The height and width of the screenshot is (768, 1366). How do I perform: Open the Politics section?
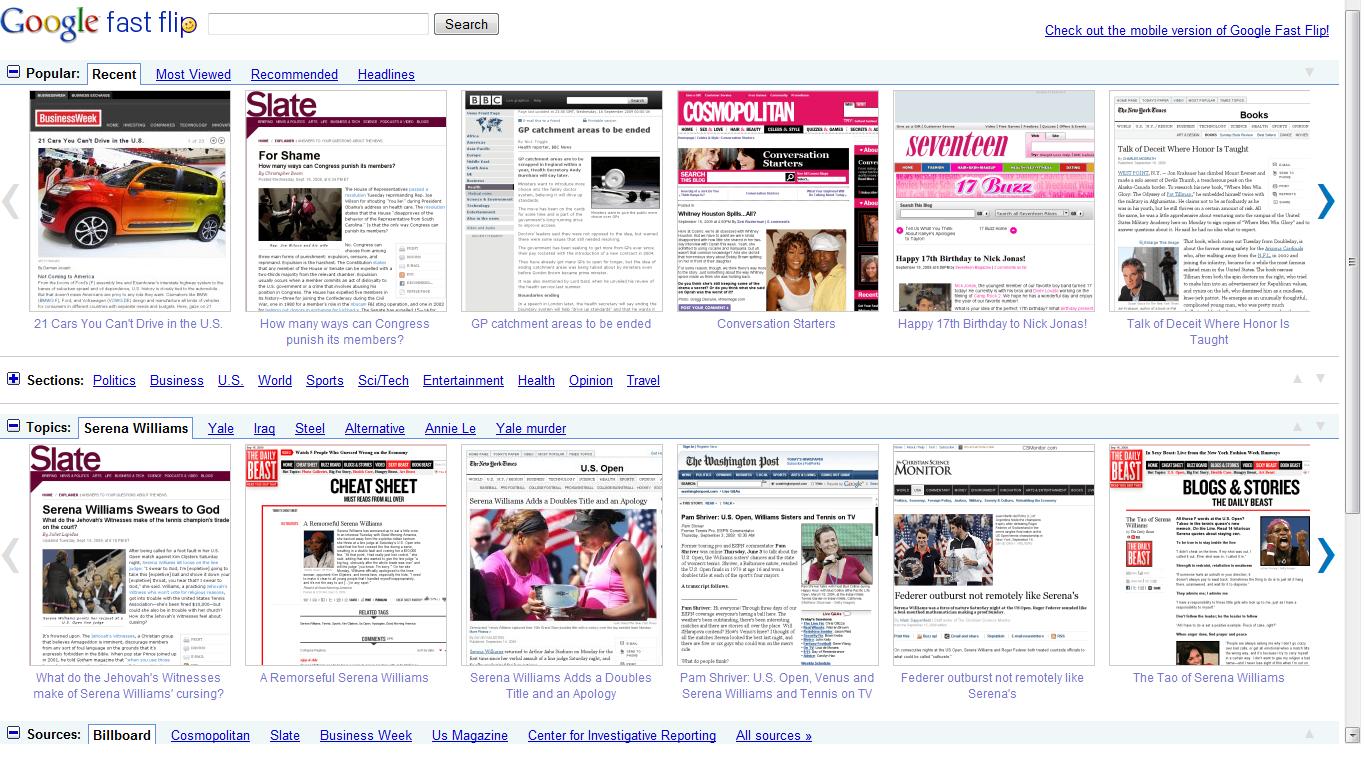pyautogui.click(x=114, y=380)
